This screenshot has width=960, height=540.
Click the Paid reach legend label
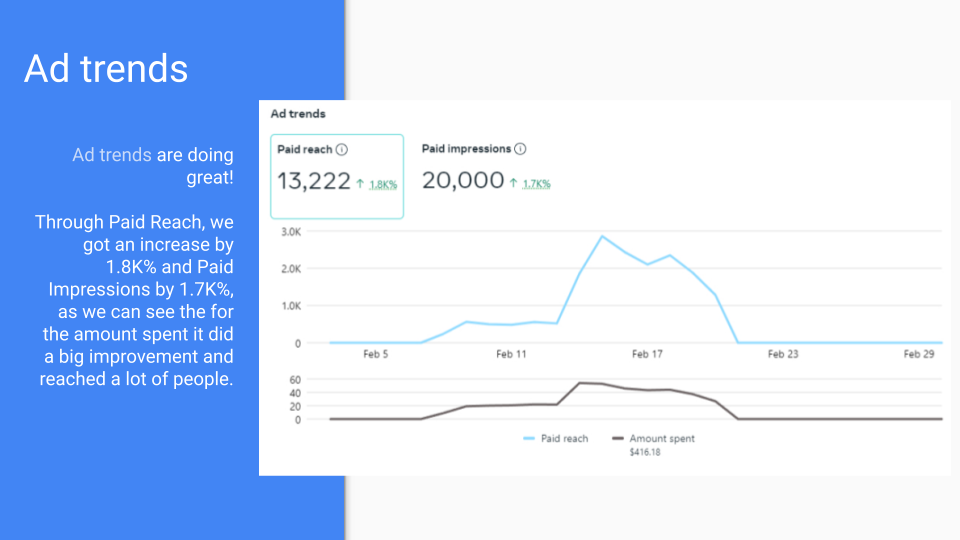tap(564, 438)
